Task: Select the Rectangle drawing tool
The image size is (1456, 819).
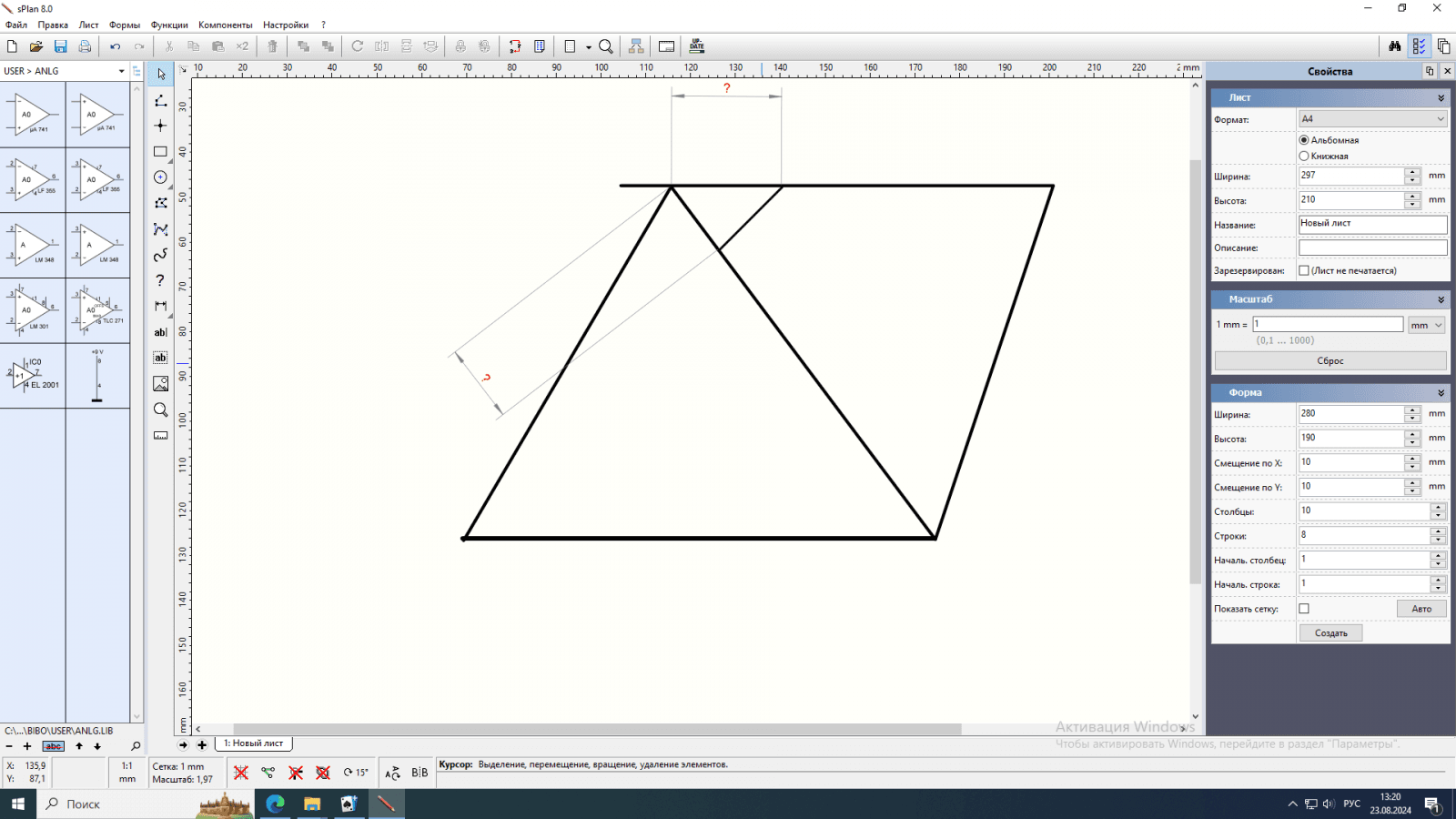Action: coord(160,152)
